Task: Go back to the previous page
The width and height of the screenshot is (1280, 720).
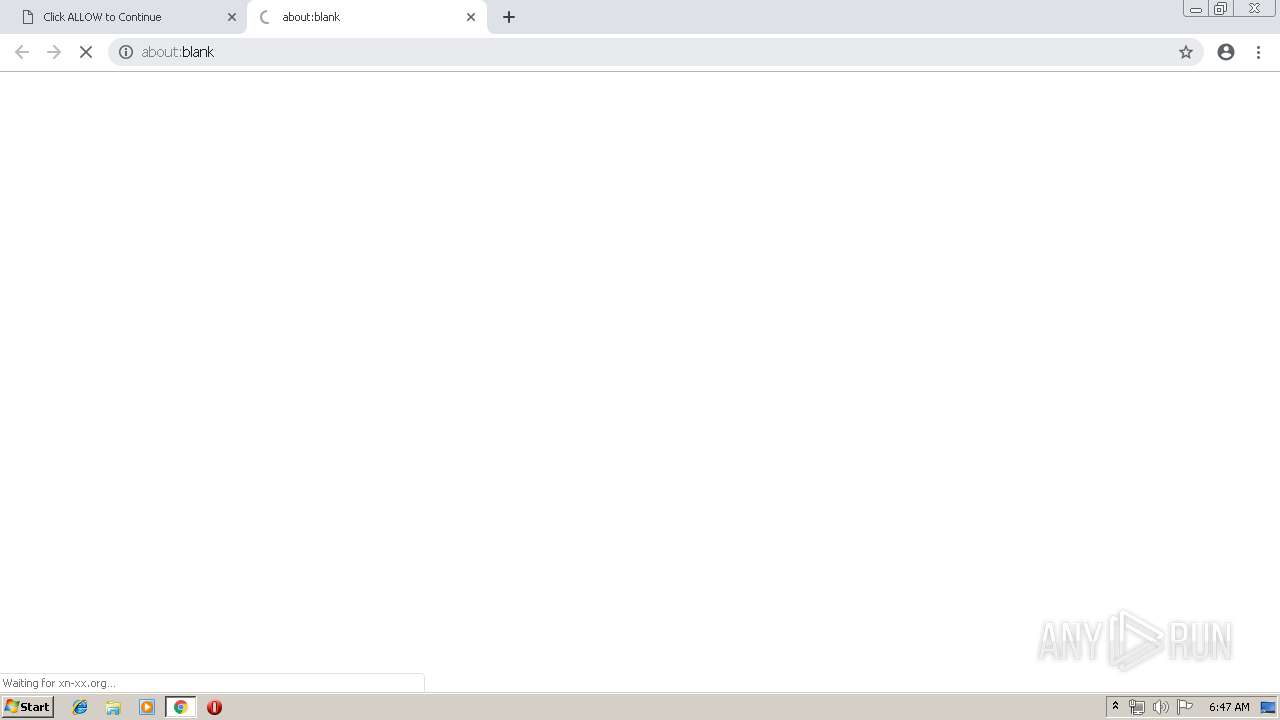Action: tap(22, 52)
